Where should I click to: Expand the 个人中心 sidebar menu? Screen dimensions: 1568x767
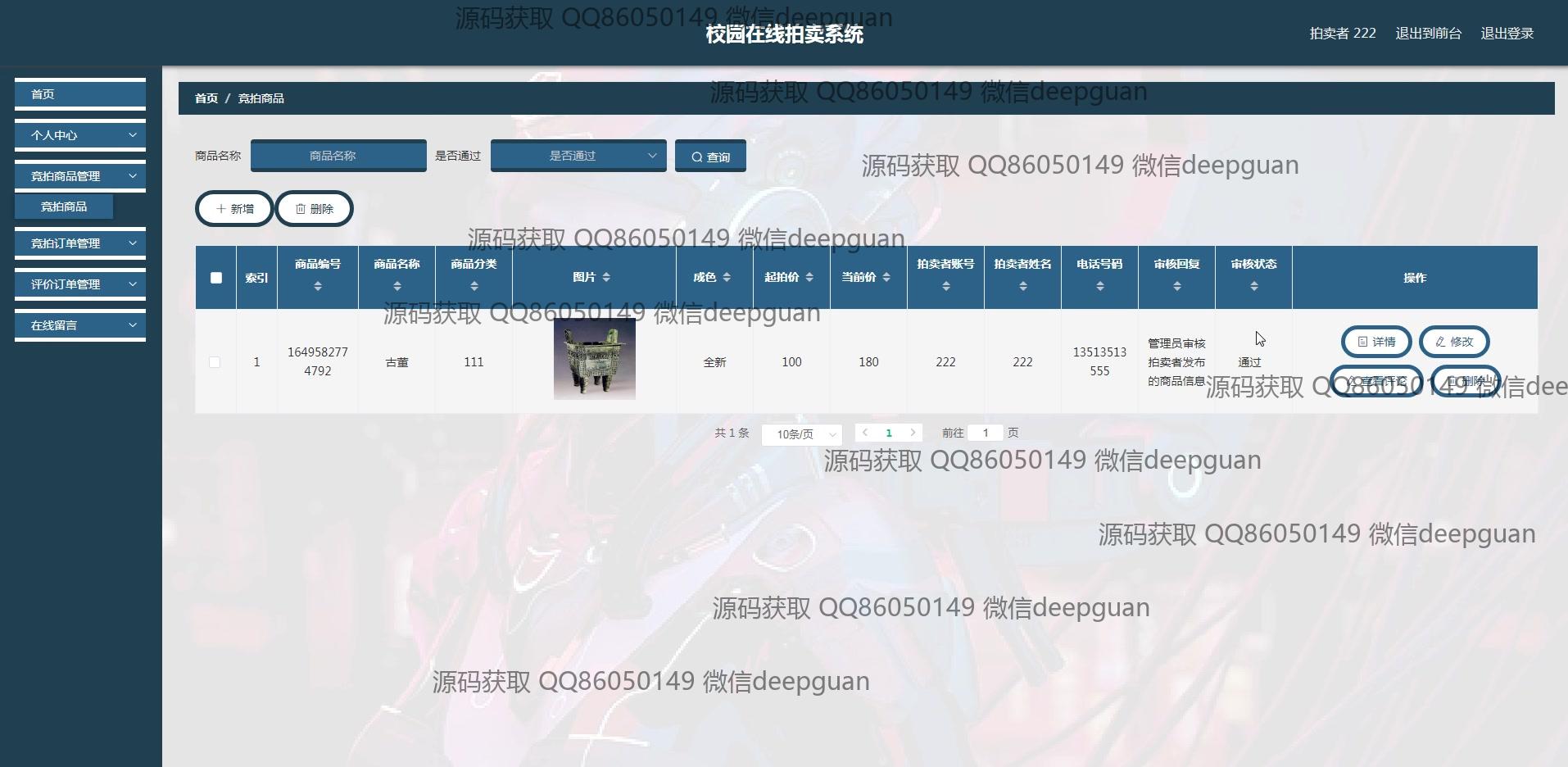tap(80, 135)
